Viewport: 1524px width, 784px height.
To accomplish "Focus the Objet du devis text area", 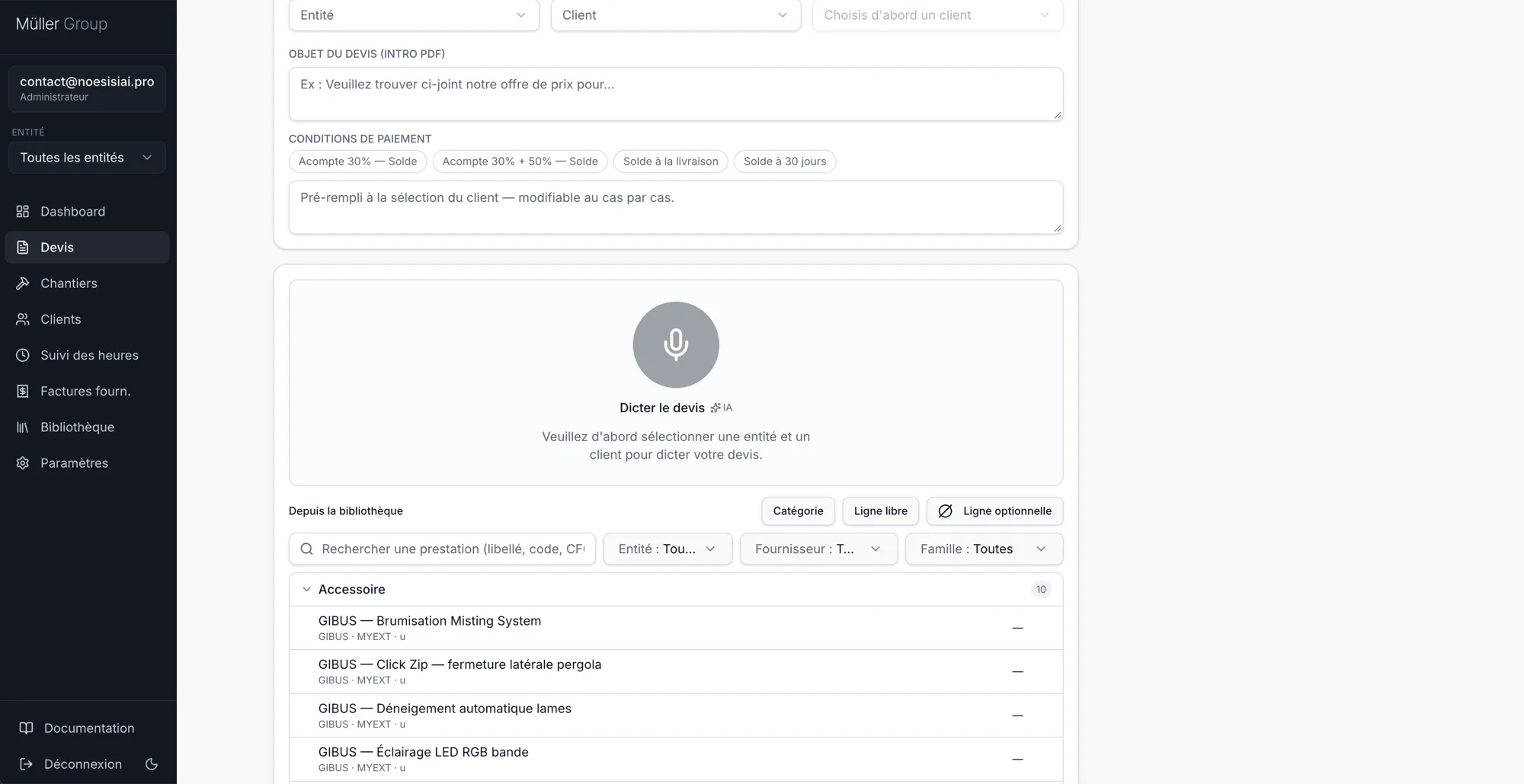I will (x=676, y=94).
